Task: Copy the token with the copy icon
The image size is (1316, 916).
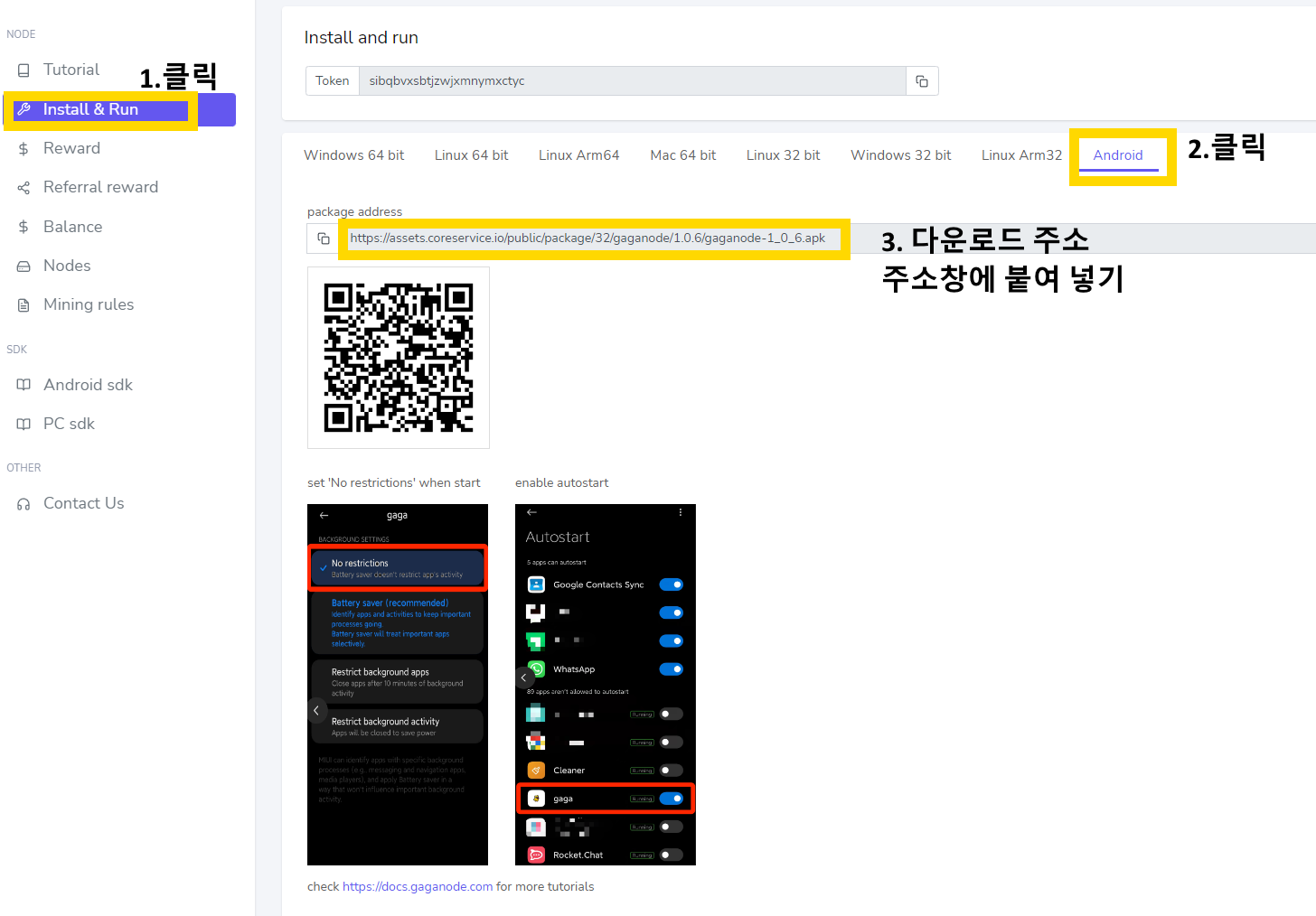Action: tap(922, 81)
